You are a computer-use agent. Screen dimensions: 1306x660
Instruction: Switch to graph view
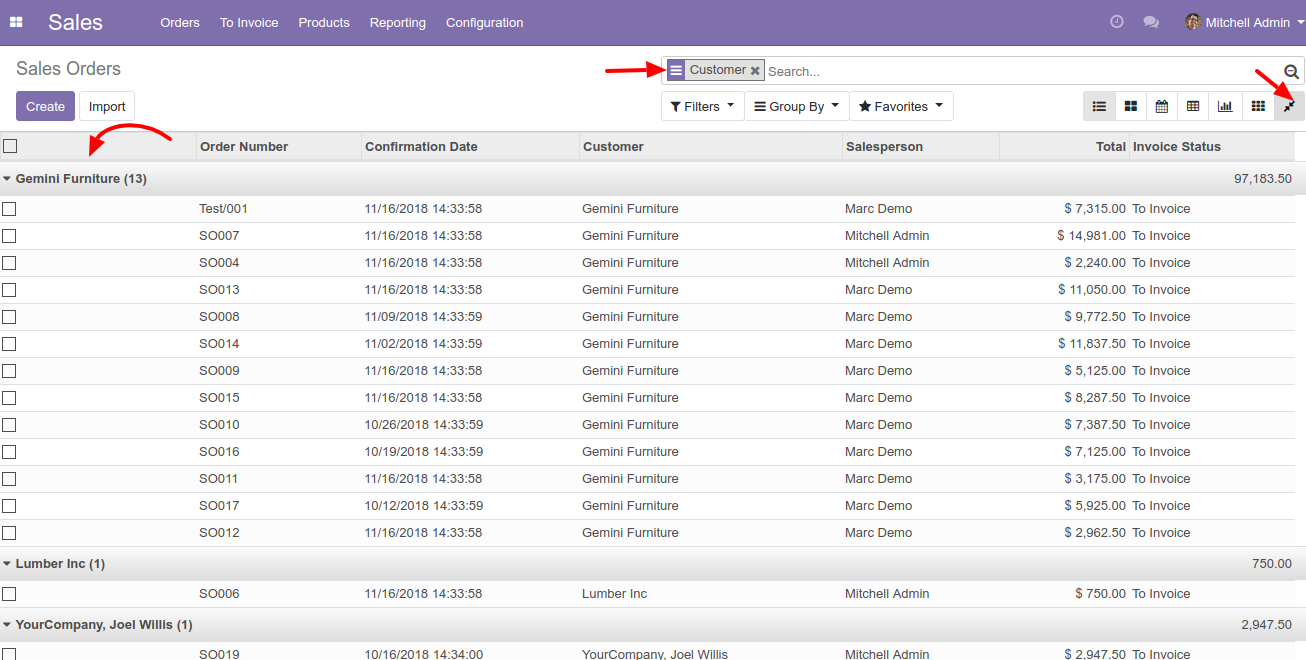click(x=1225, y=106)
